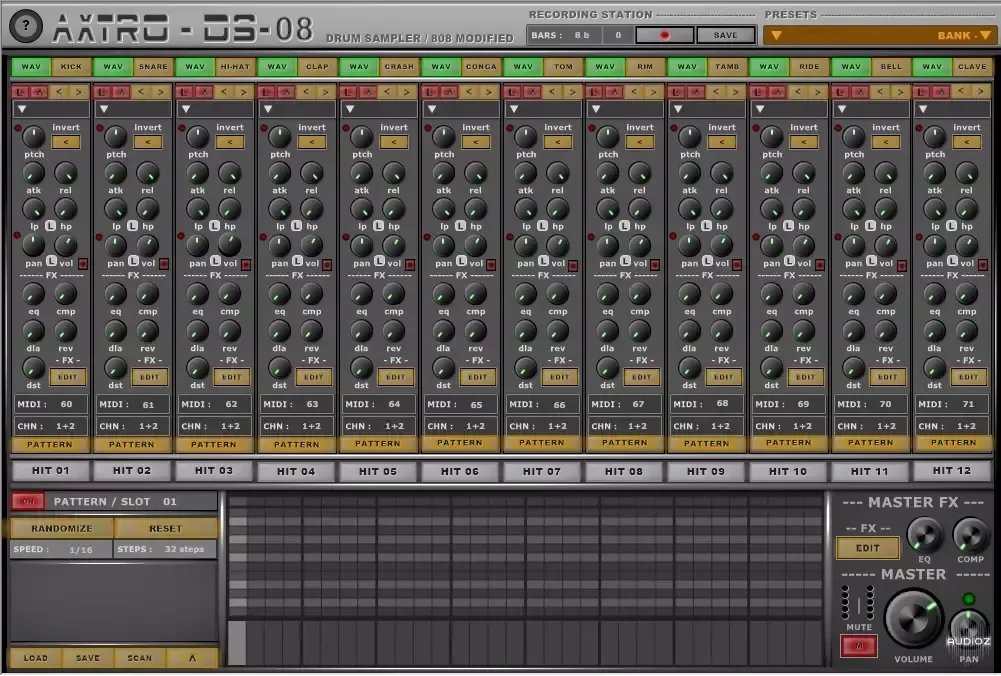Click the L button on the TOM strip
The width and height of the screenshot is (1001, 676).
[x=512, y=93]
